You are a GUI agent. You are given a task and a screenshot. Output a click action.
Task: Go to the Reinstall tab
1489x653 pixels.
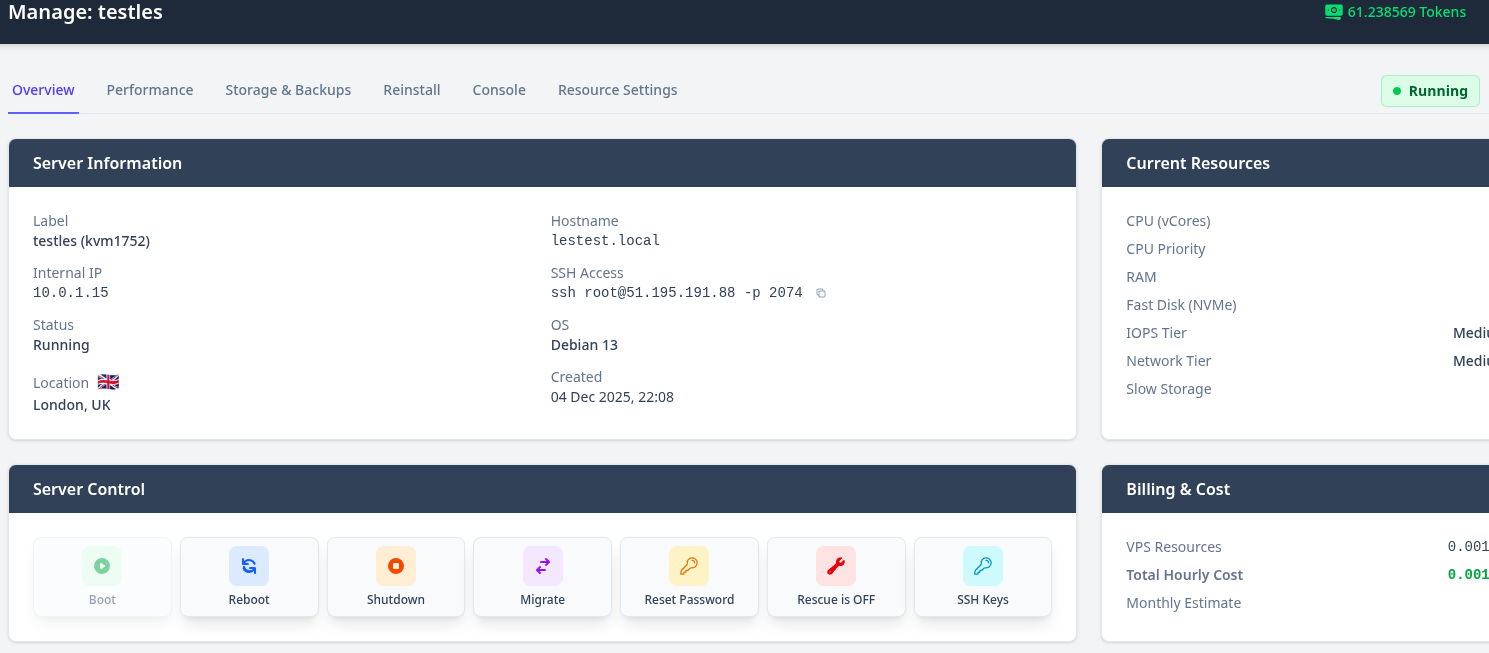coord(412,90)
